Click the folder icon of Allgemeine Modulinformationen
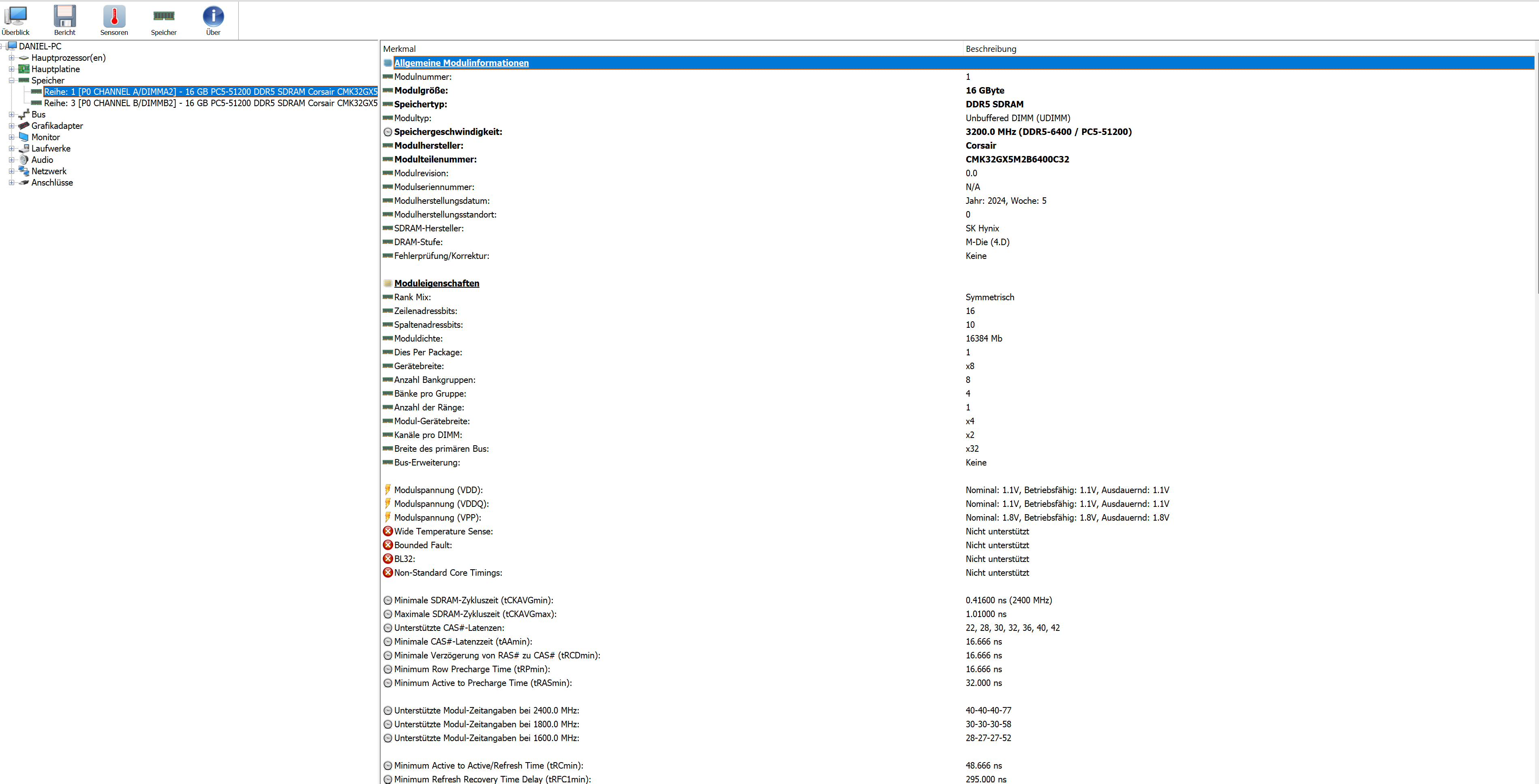 point(388,63)
